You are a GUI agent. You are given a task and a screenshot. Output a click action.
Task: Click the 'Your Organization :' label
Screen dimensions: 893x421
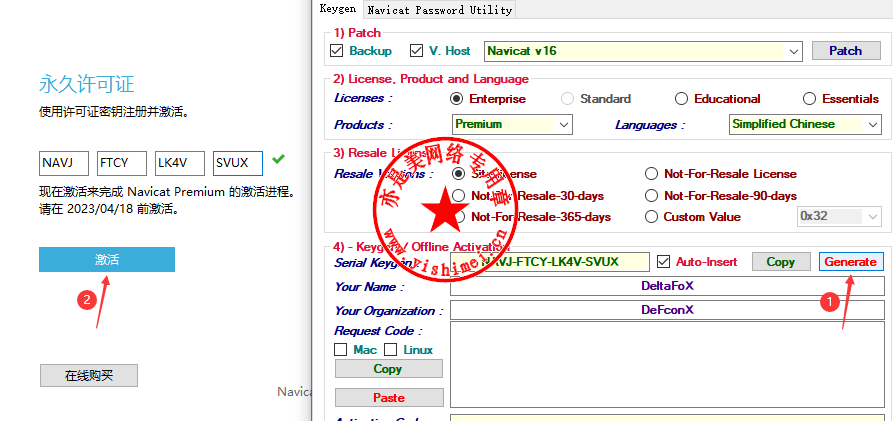[388, 311]
